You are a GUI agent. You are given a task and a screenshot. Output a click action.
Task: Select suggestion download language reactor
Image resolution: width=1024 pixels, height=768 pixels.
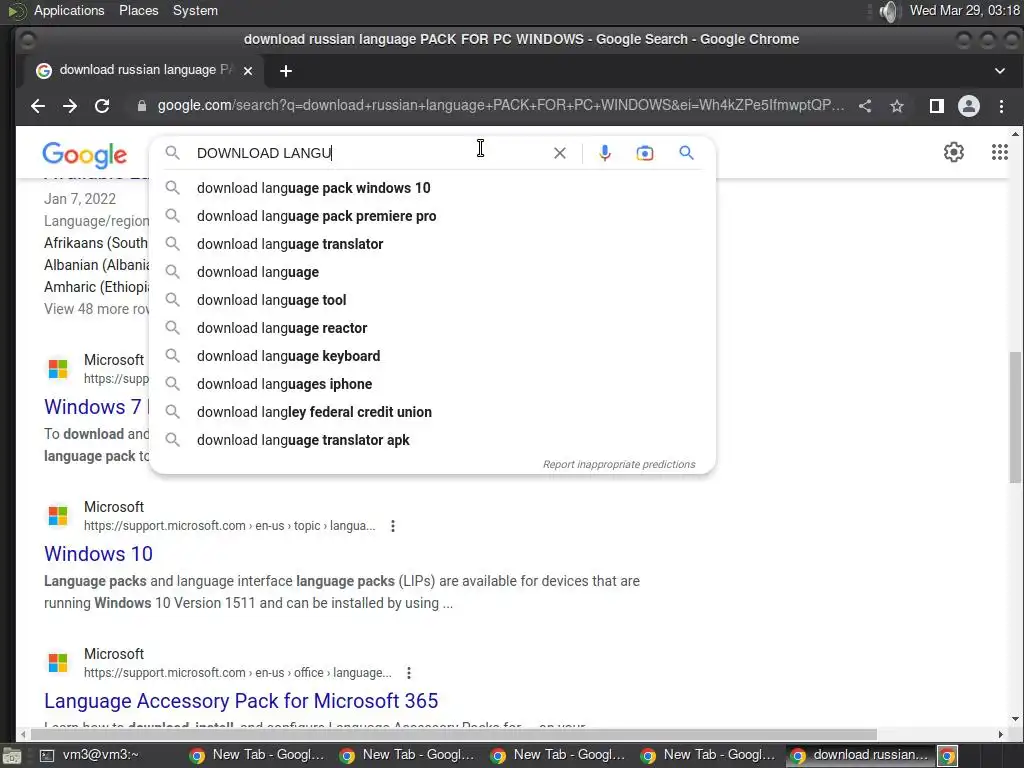432,328
